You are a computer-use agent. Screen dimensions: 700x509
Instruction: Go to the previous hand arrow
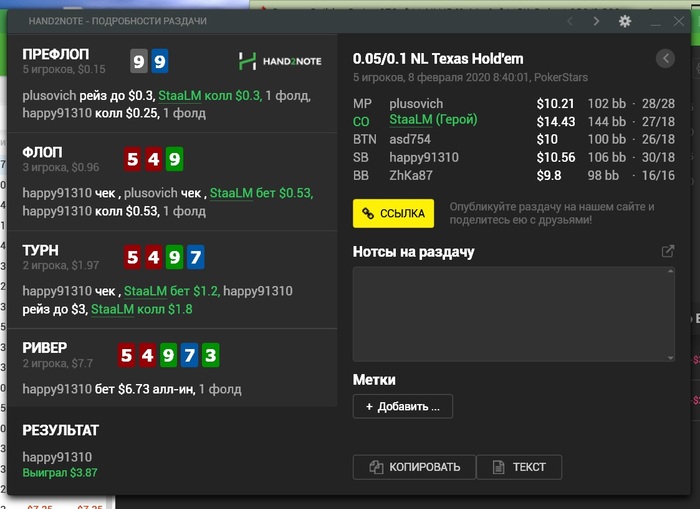tap(570, 21)
